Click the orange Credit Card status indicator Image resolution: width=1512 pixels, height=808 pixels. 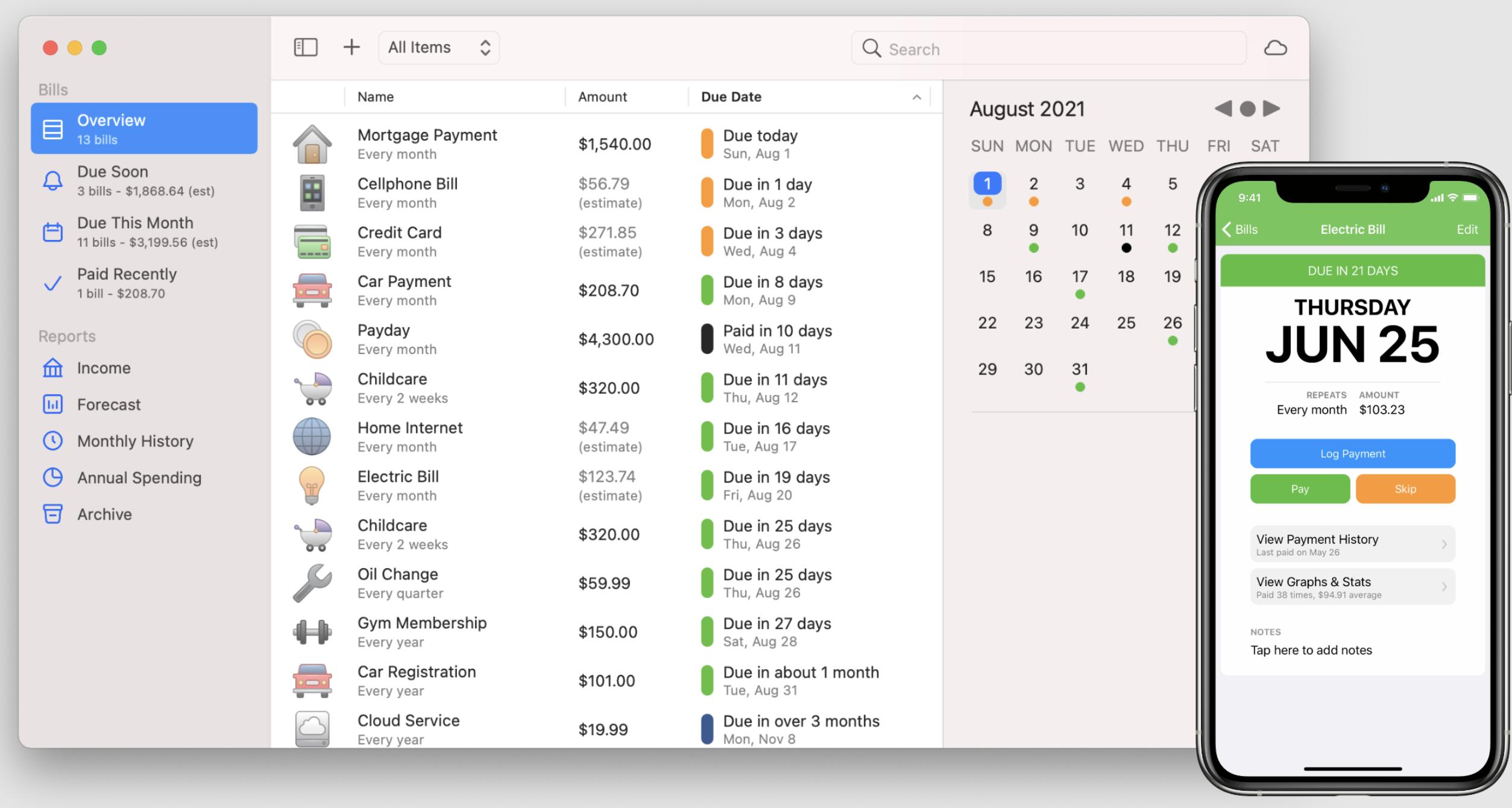(707, 241)
